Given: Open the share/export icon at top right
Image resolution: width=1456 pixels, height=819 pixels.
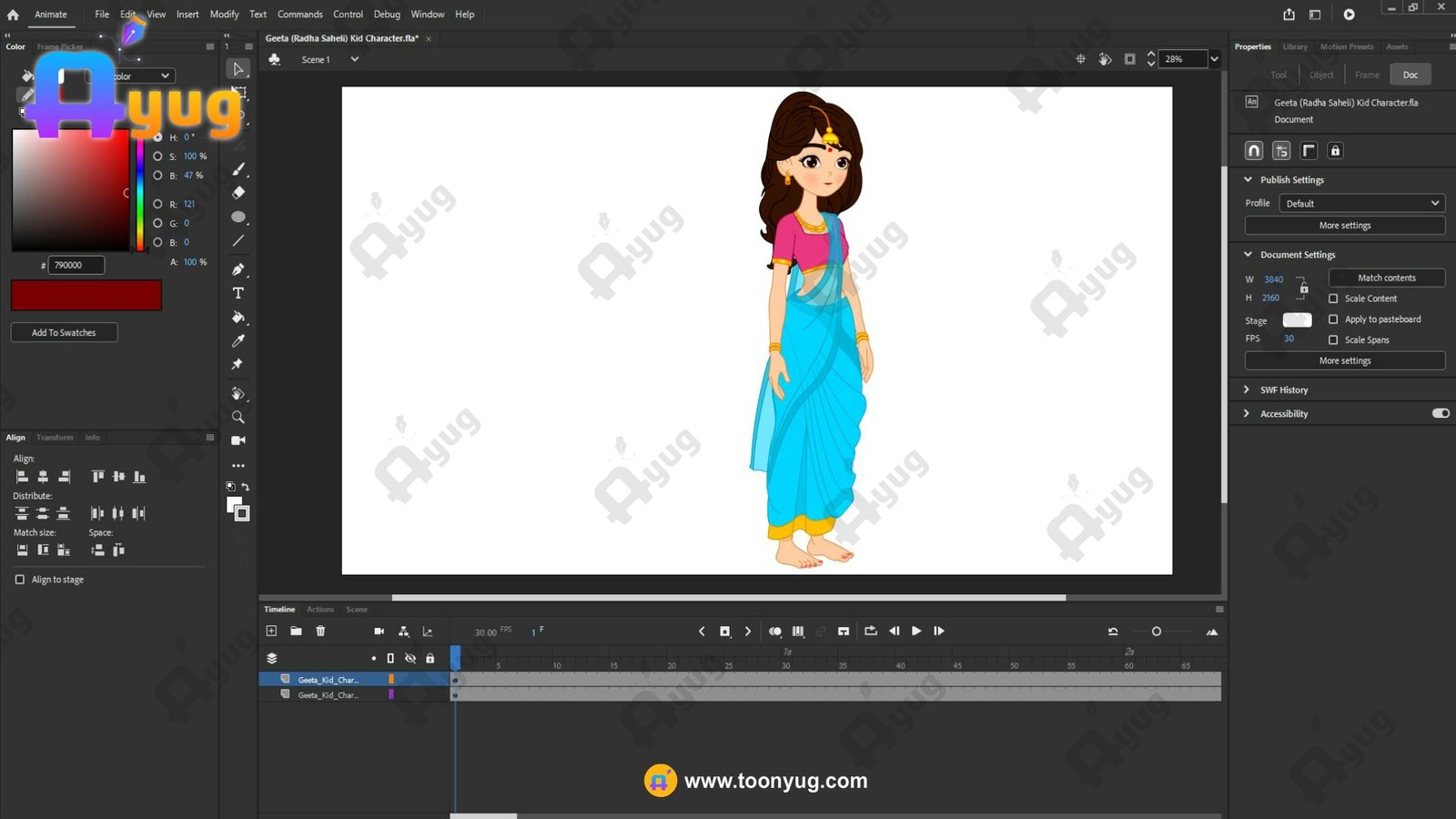Looking at the screenshot, I should (1289, 15).
